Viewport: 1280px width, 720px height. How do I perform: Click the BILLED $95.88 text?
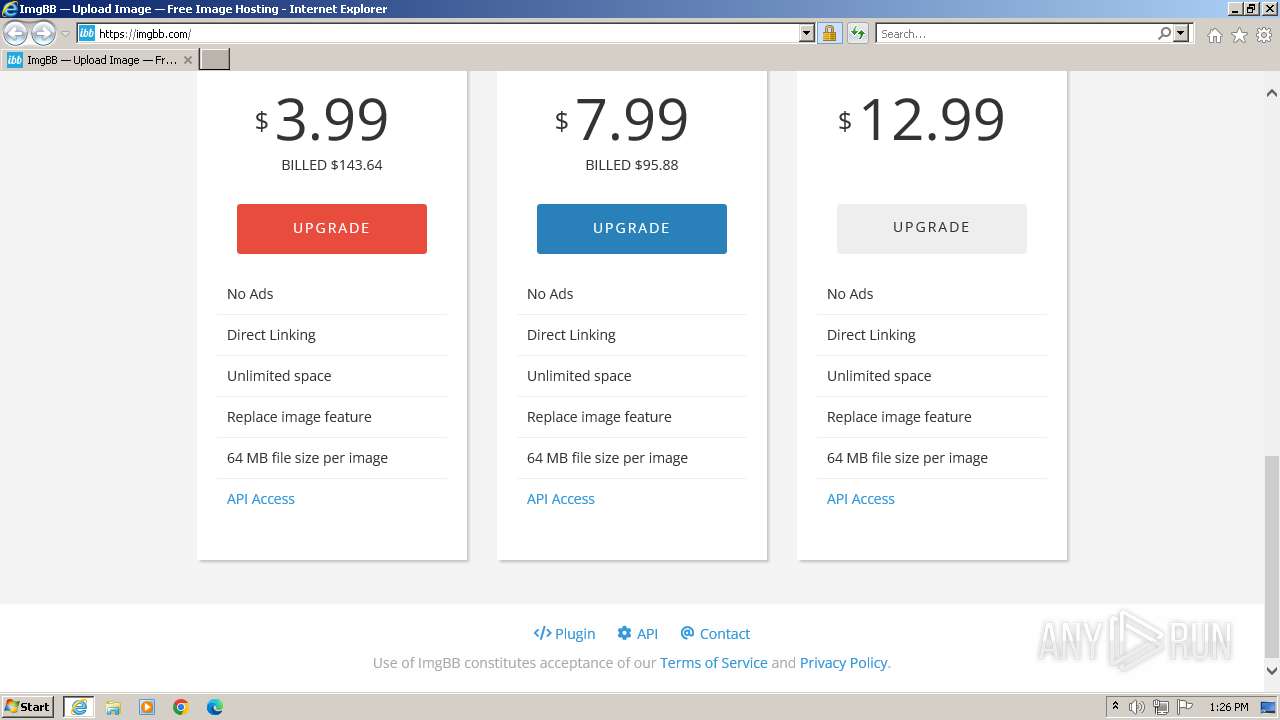pyautogui.click(x=632, y=165)
